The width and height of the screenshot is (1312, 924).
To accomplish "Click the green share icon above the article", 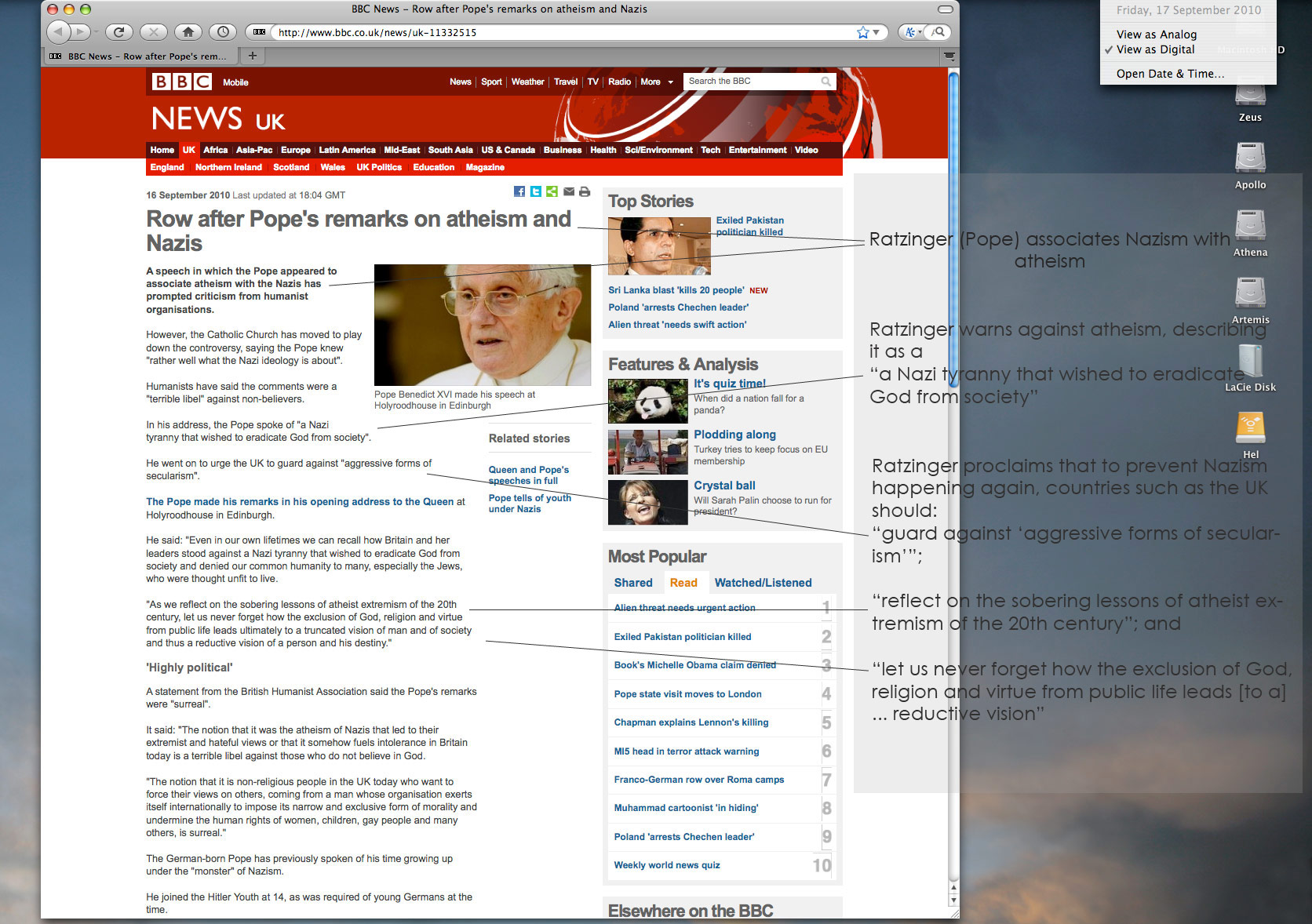I will click(x=552, y=191).
